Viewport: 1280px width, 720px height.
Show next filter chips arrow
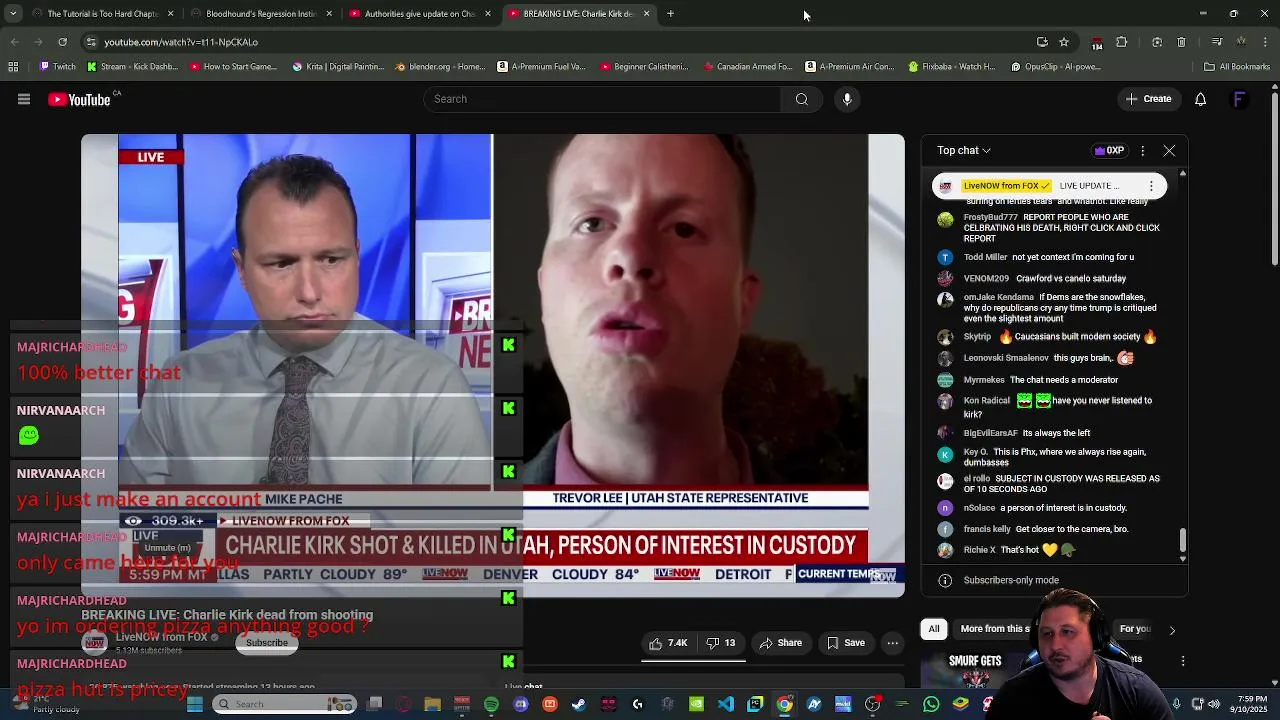1172,631
